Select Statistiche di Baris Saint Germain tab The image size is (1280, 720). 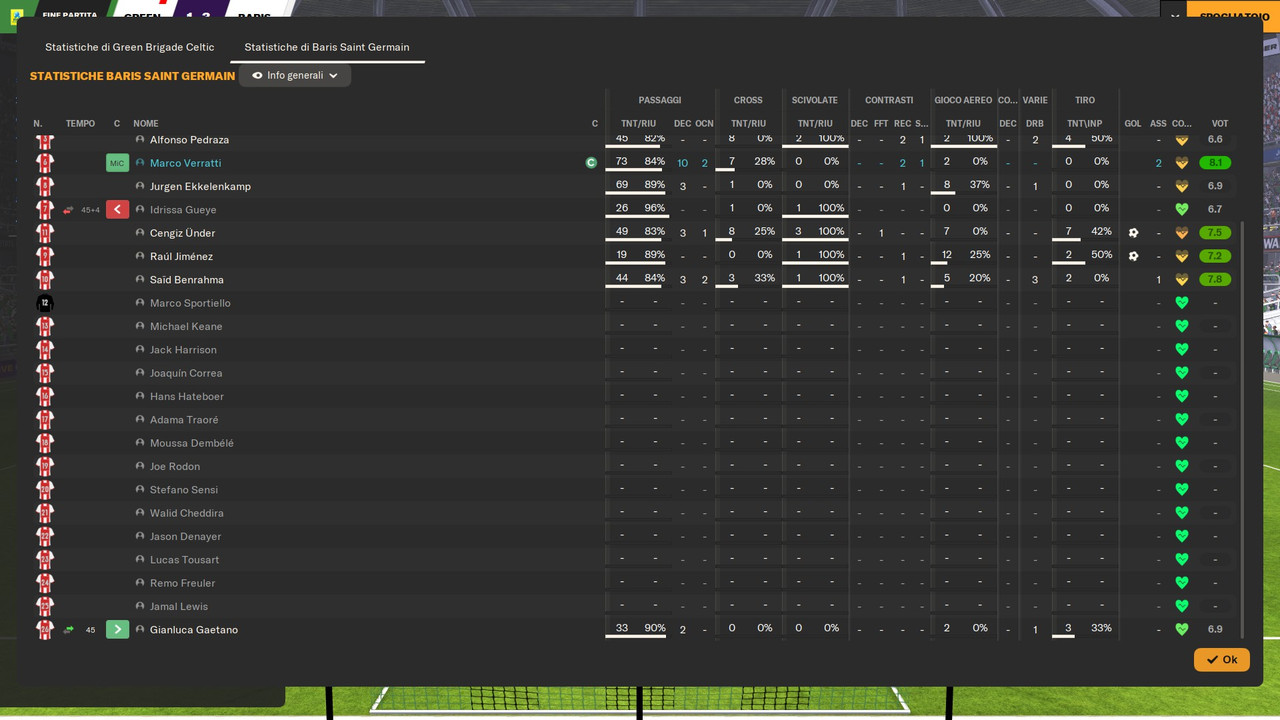pyautogui.click(x=327, y=47)
